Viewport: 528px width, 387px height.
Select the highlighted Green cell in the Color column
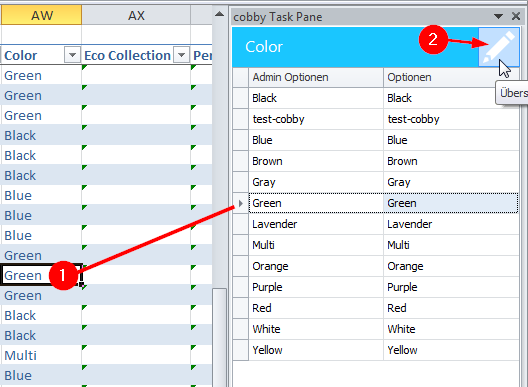point(41,276)
